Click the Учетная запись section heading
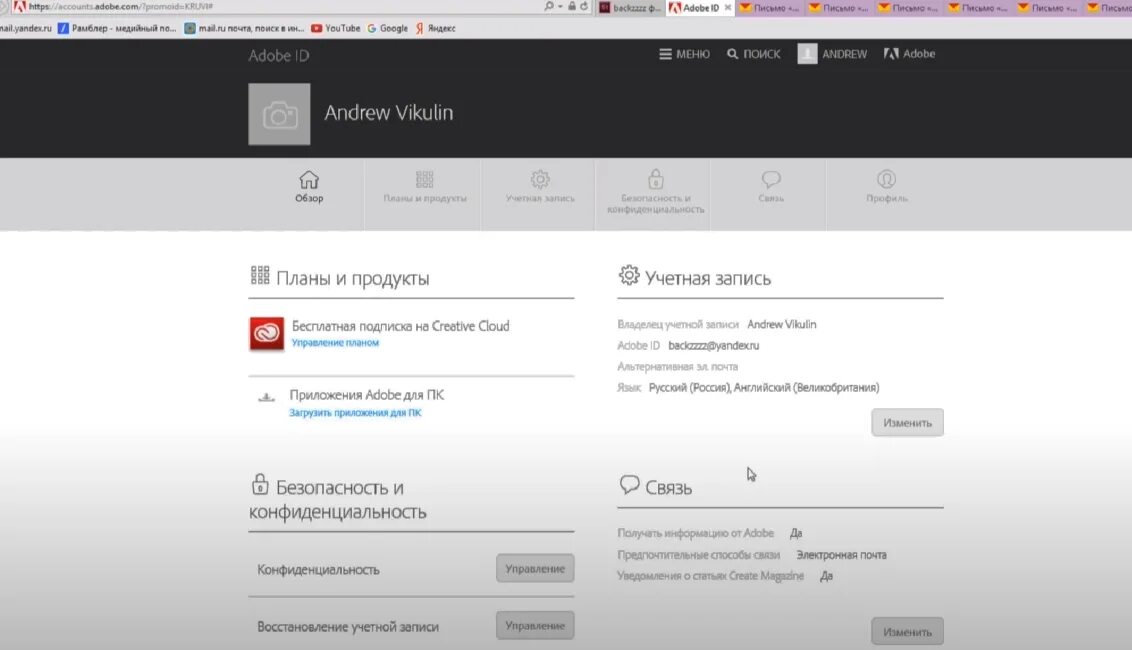Screen dimensions: 1132x650 click(x=708, y=278)
